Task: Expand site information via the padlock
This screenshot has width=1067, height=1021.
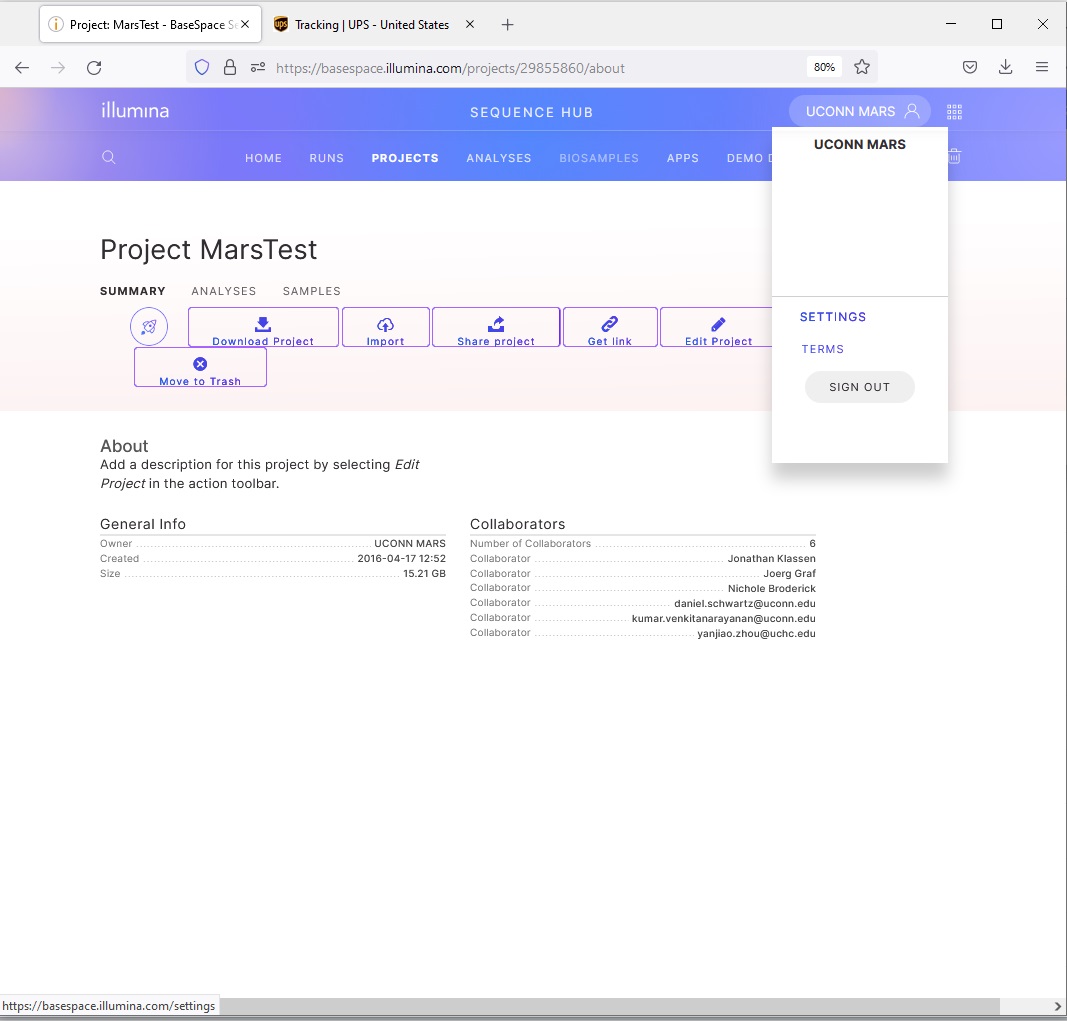Action: click(x=231, y=67)
